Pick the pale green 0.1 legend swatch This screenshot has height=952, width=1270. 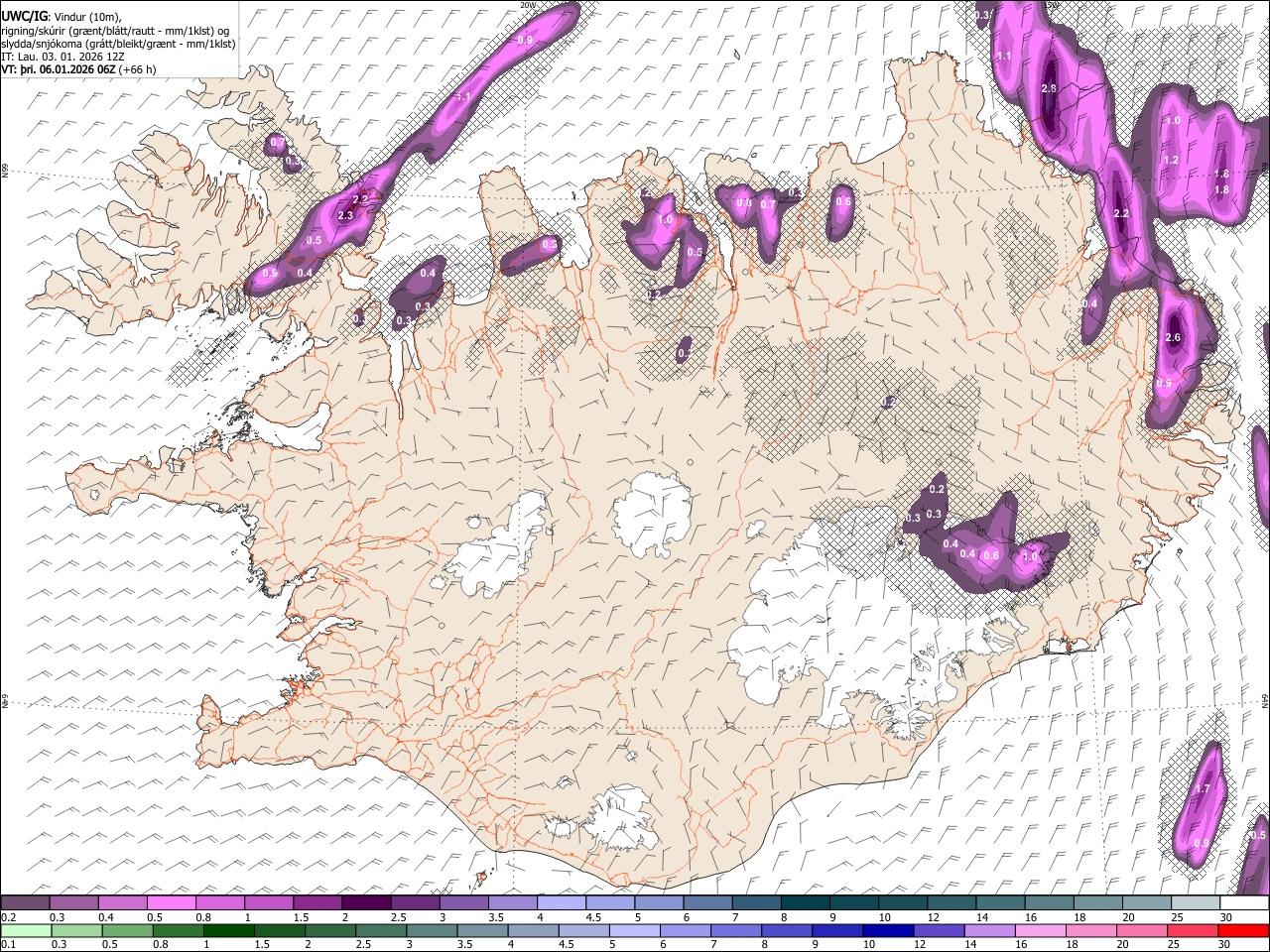point(25,930)
